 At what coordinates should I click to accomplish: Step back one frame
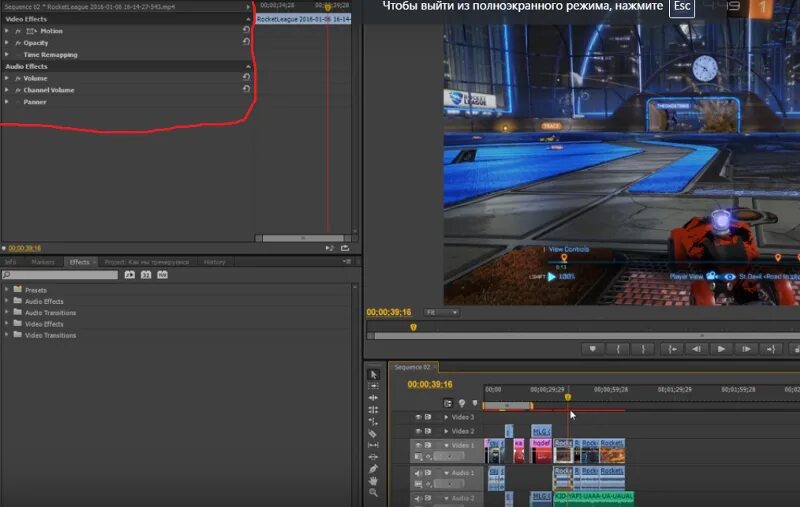coord(696,349)
